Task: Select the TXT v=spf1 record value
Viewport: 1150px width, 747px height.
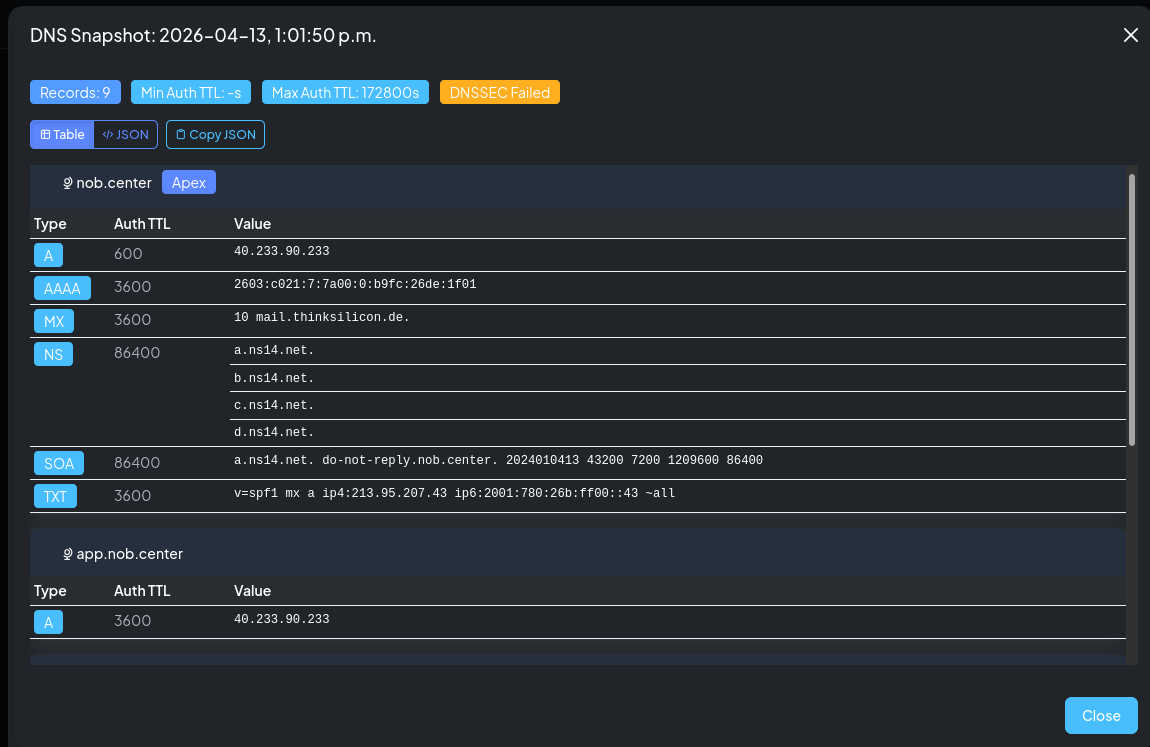Action: pos(455,493)
